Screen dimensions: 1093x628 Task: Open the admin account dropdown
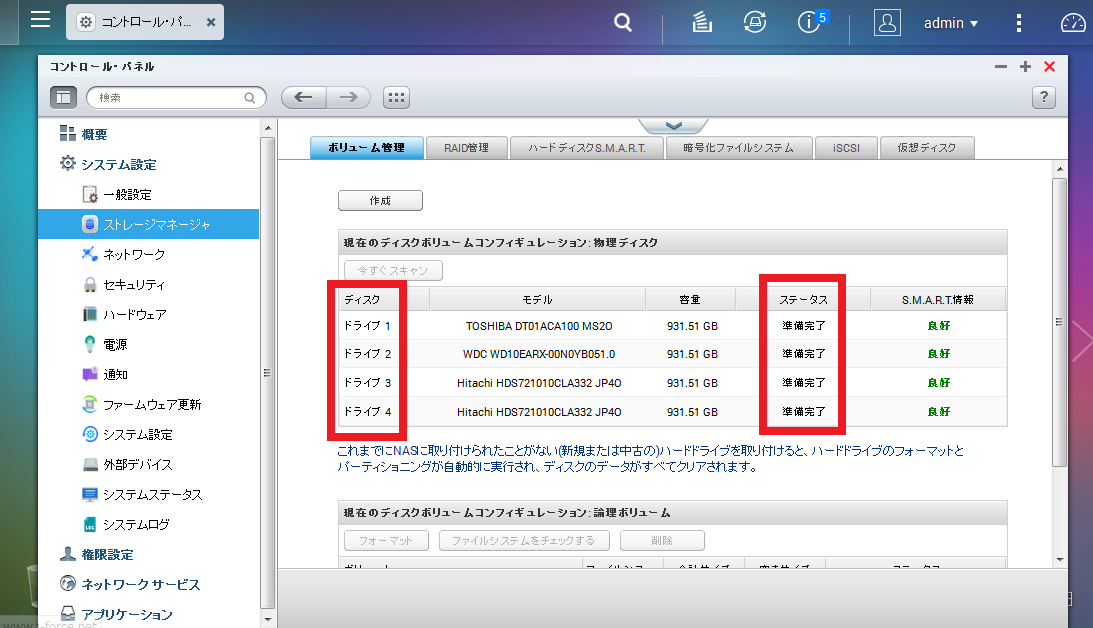click(x=951, y=23)
